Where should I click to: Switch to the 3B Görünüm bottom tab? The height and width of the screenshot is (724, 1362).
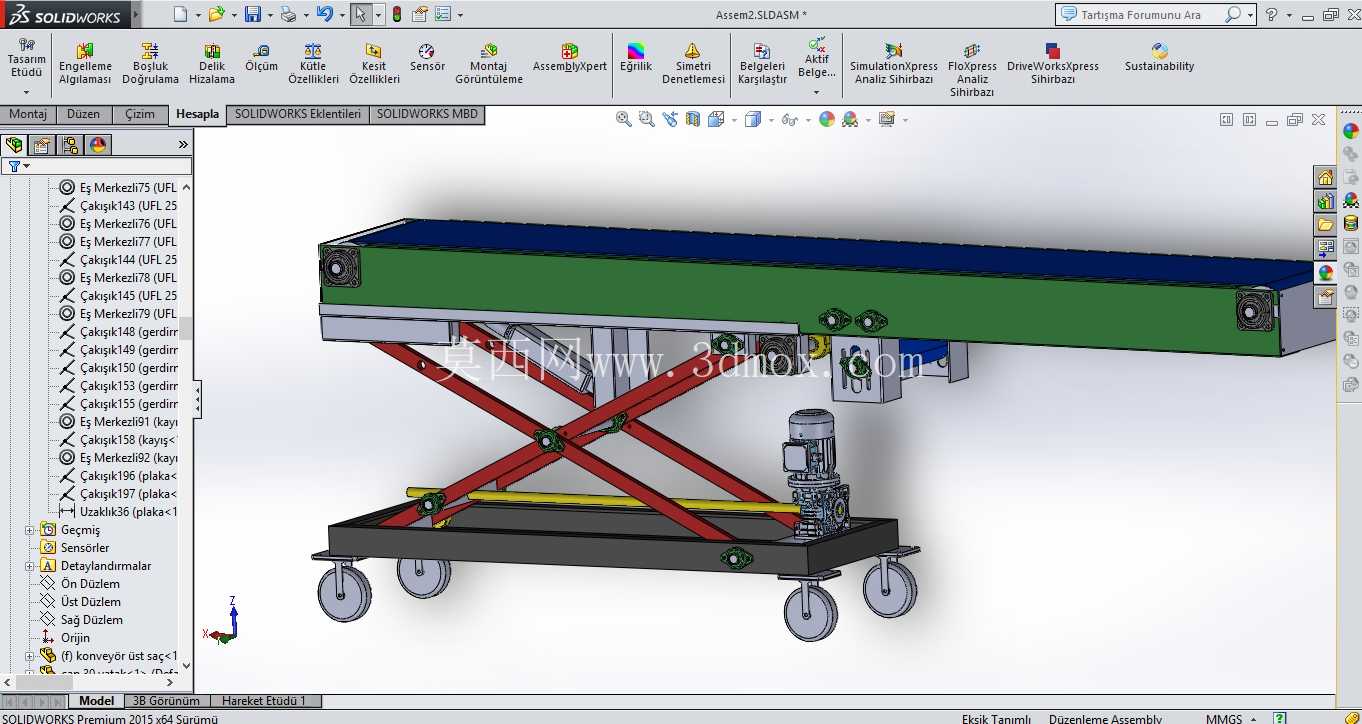pyautogui.click(x=166, y=701)
